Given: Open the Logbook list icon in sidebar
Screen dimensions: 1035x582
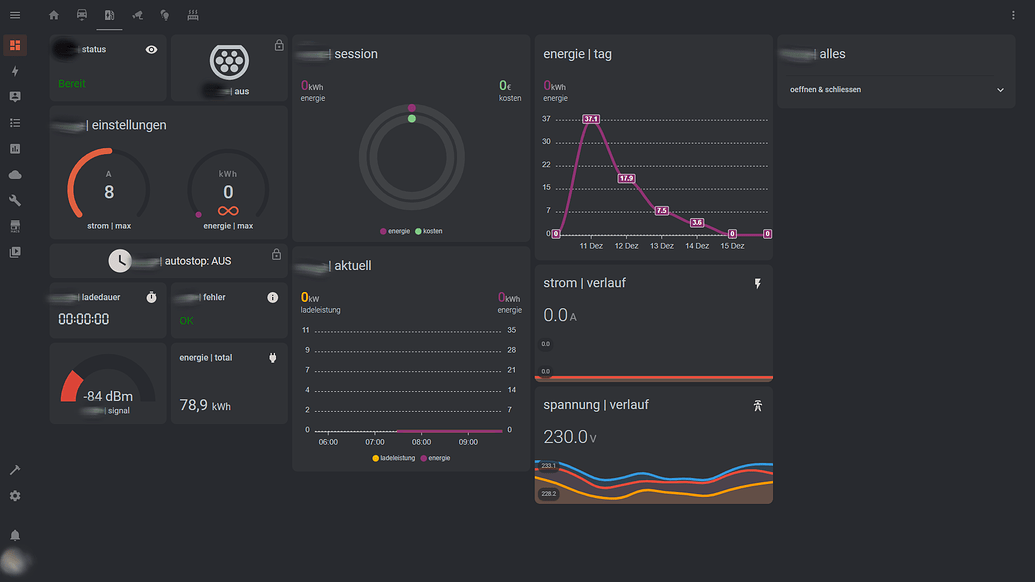Looking at the screenshot, I should (15, 122).
